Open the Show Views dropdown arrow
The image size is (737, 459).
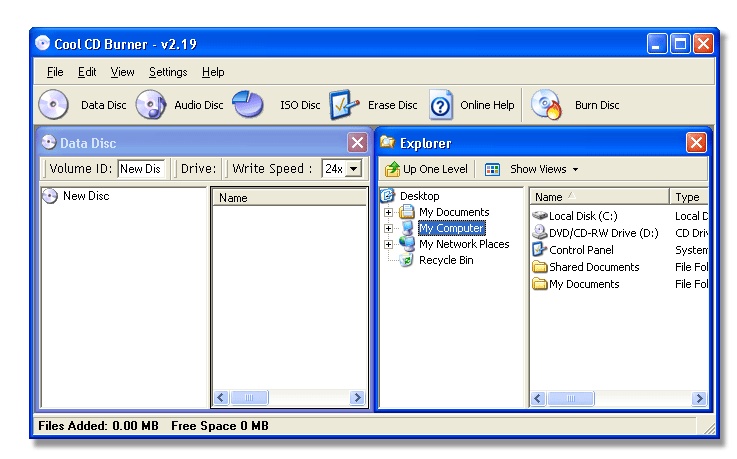tap(575, 170)
